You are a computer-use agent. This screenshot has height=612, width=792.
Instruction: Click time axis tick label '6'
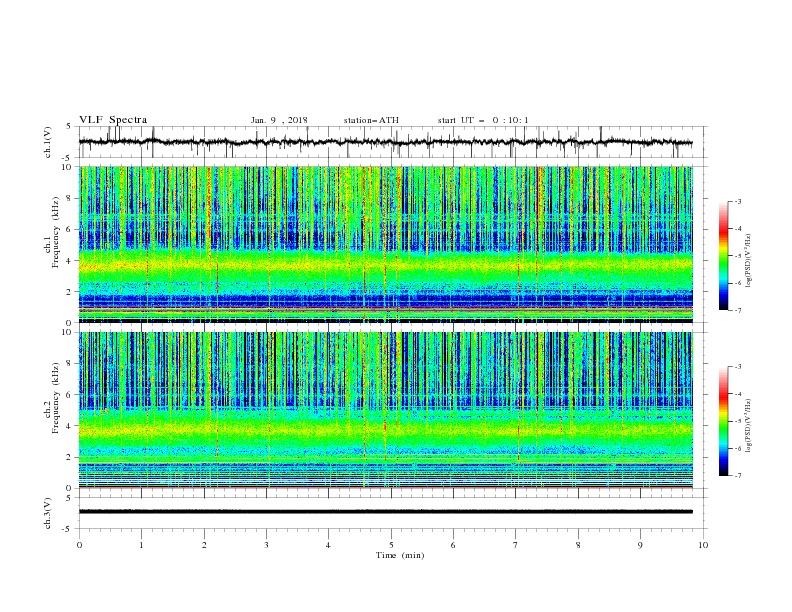(x=453, y=545)
